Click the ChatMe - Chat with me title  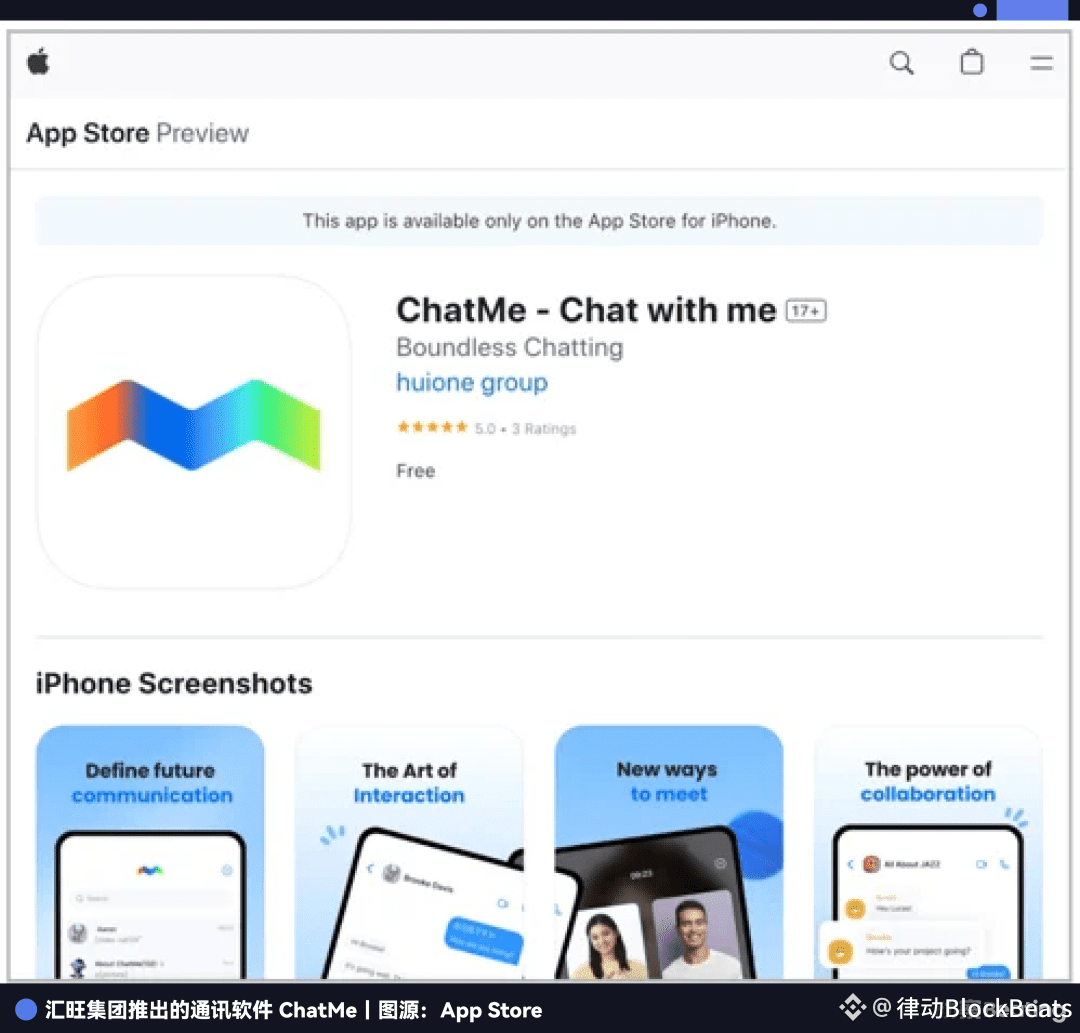[x=586, y=310]
